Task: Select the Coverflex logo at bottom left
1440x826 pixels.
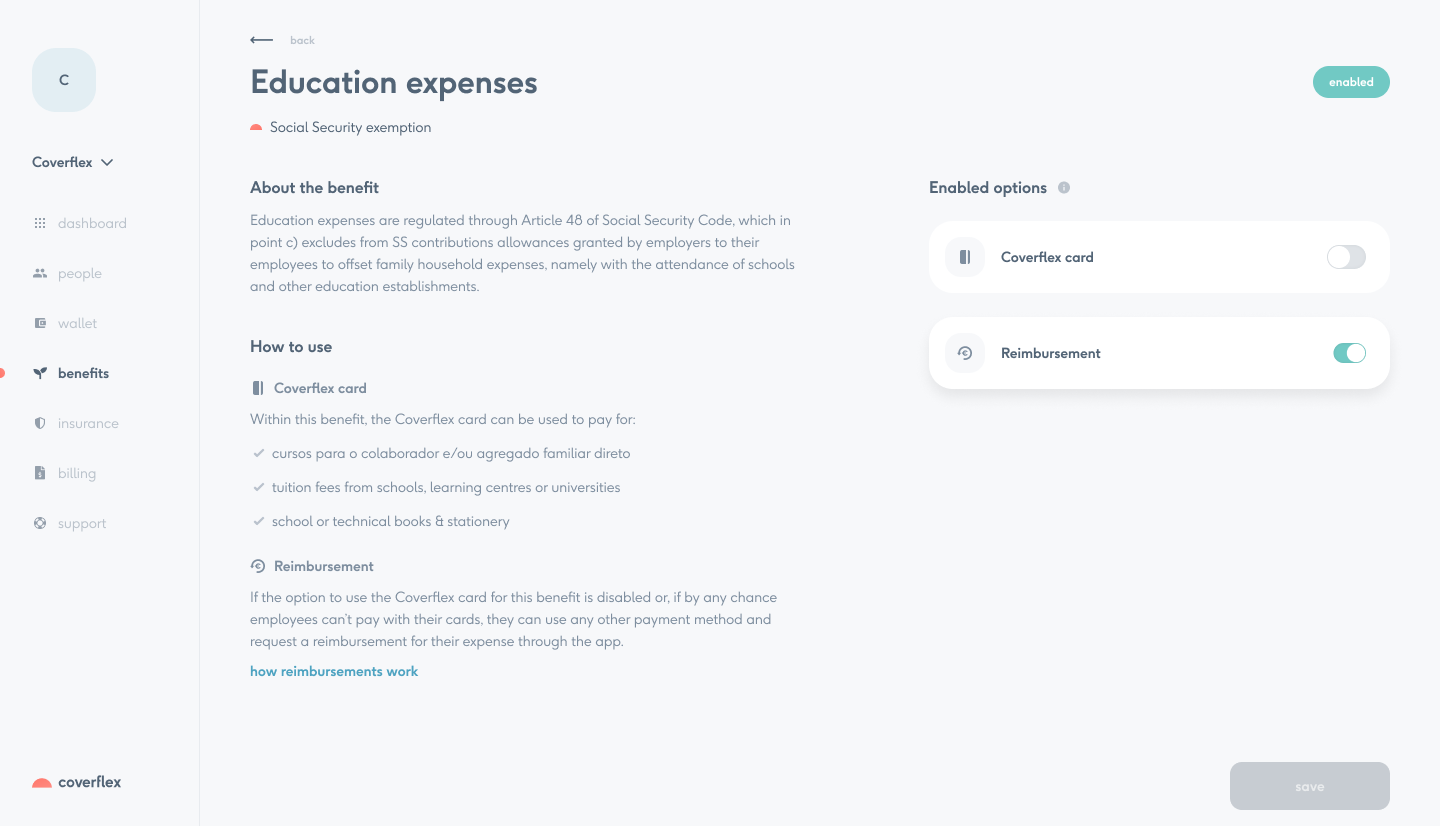Action: tap(76, 782)
